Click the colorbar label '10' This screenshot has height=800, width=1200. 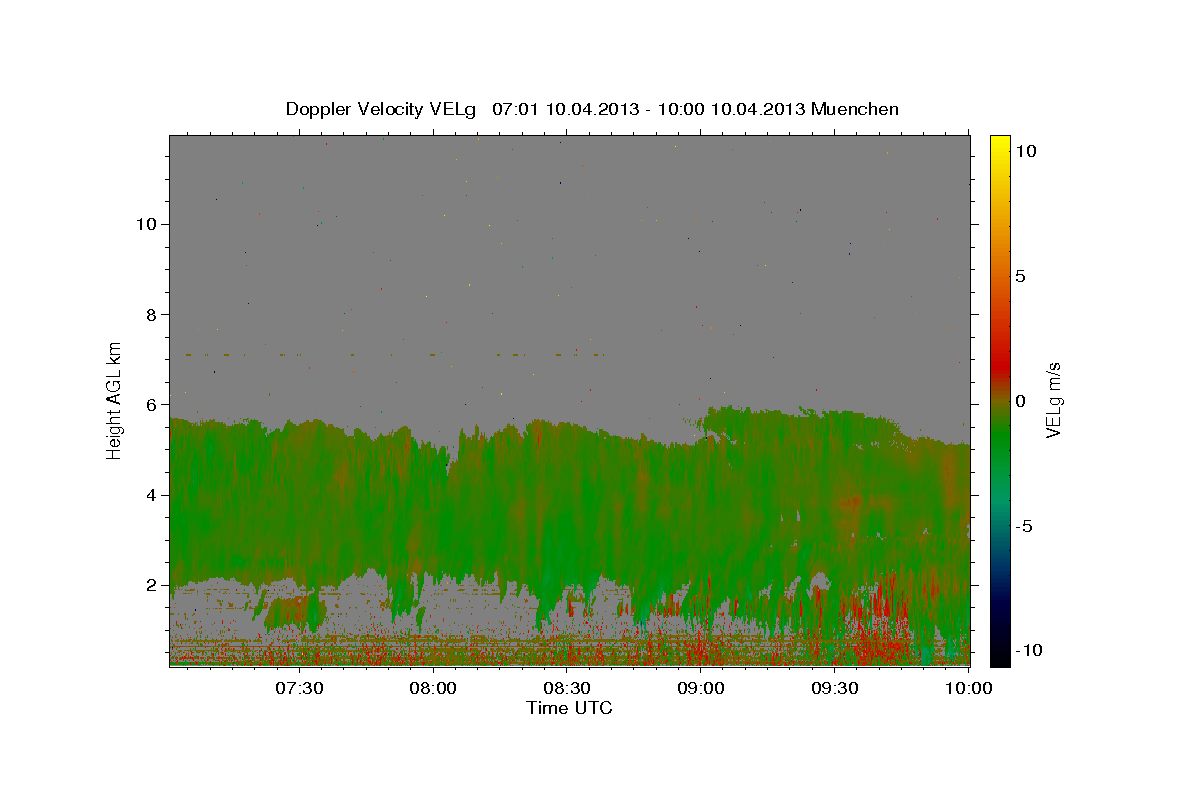click(x=1025, y=151)
